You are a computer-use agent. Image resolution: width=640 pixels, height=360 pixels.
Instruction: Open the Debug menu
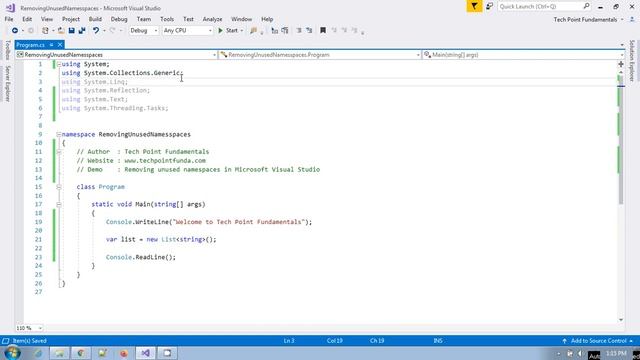[119, 19]
